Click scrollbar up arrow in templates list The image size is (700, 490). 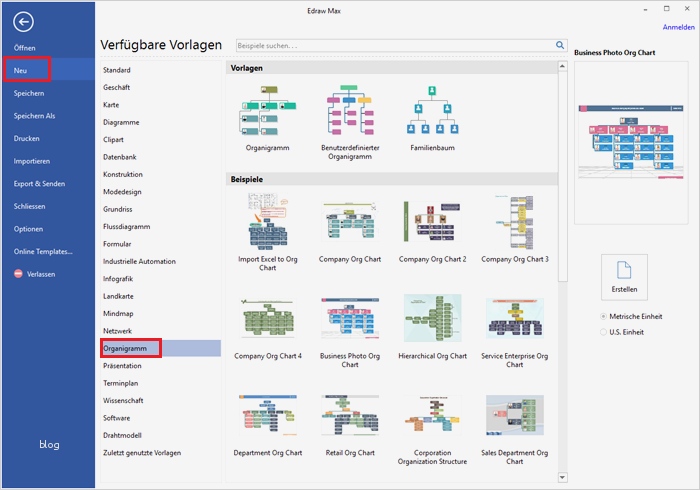(x=562, y=66)
